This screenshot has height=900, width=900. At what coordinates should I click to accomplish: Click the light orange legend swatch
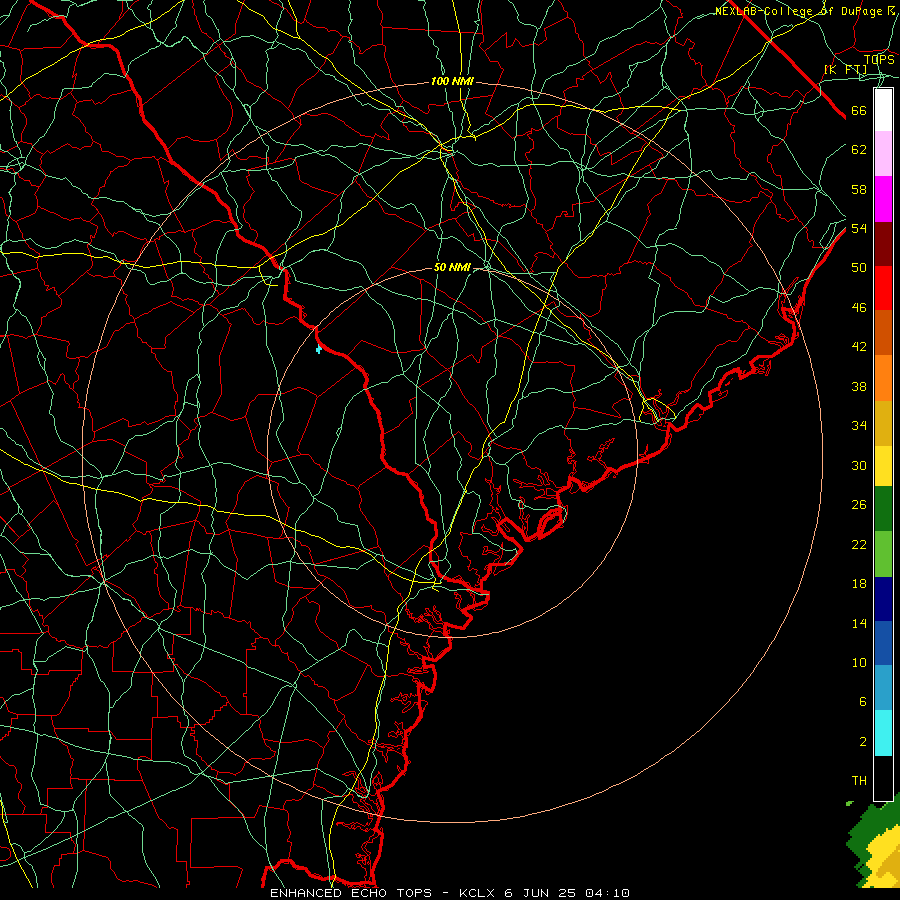click(x=883, y=378)
